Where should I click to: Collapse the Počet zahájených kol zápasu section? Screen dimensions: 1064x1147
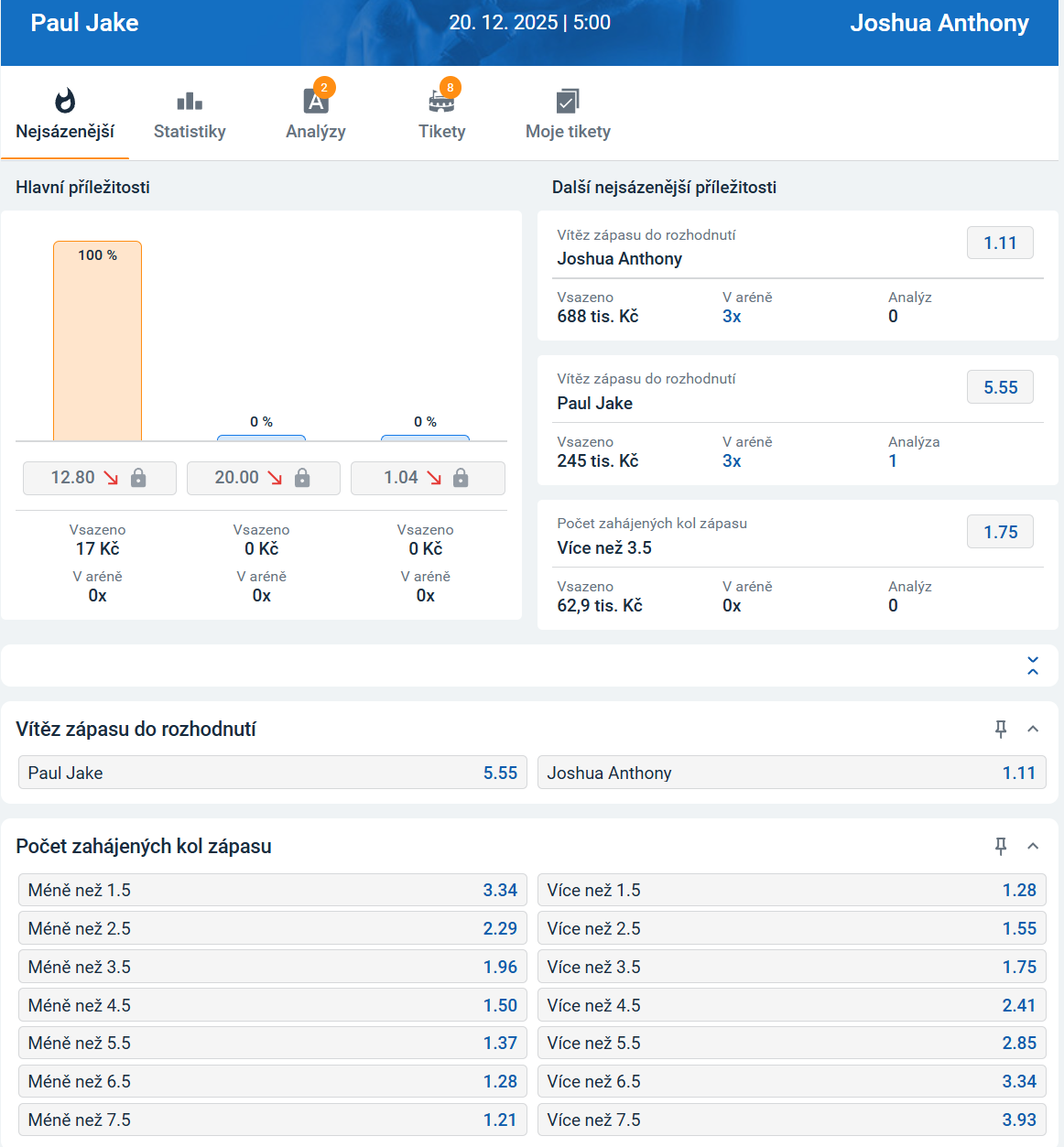click(x=1033, y=846)
